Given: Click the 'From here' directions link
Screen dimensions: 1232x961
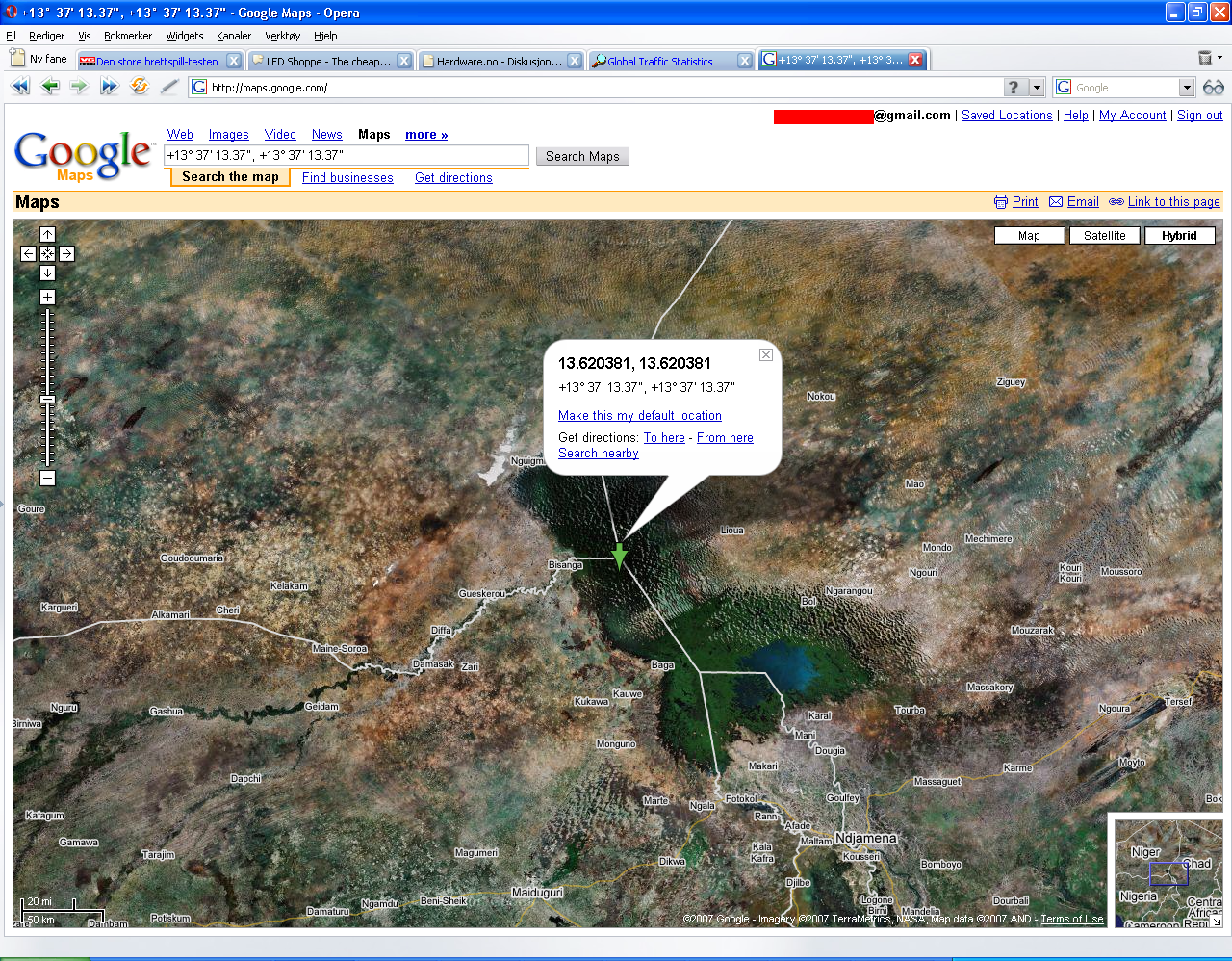Looking at the screenshot, I should pyautogui.click(x=725, y=438).
